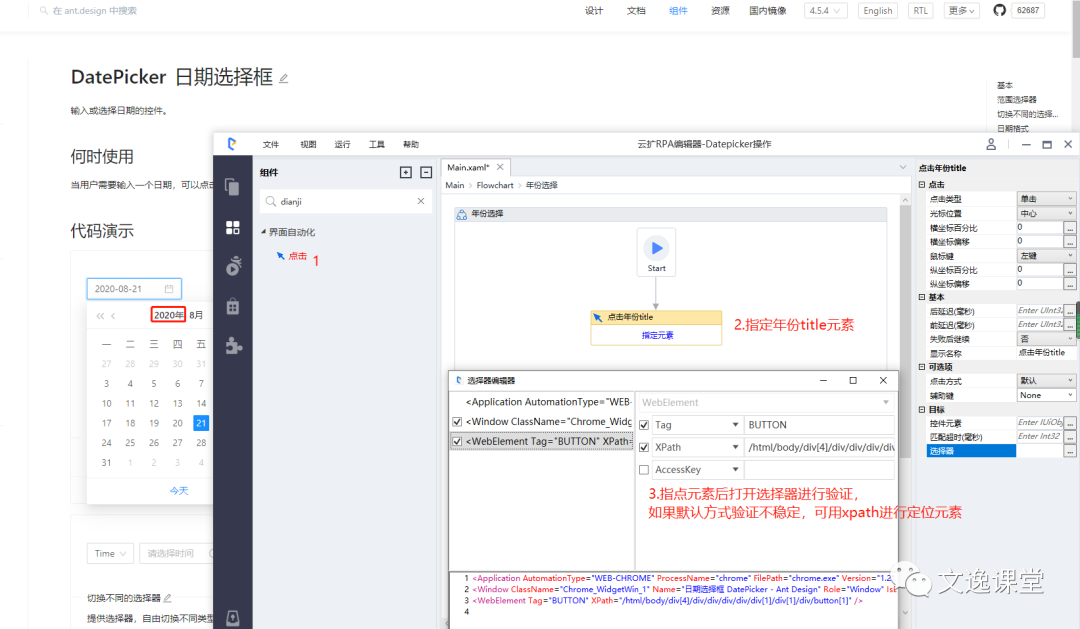Open the 运行 menu
The height and width of the screenshot is (629, 1080).
click(342, 144)
